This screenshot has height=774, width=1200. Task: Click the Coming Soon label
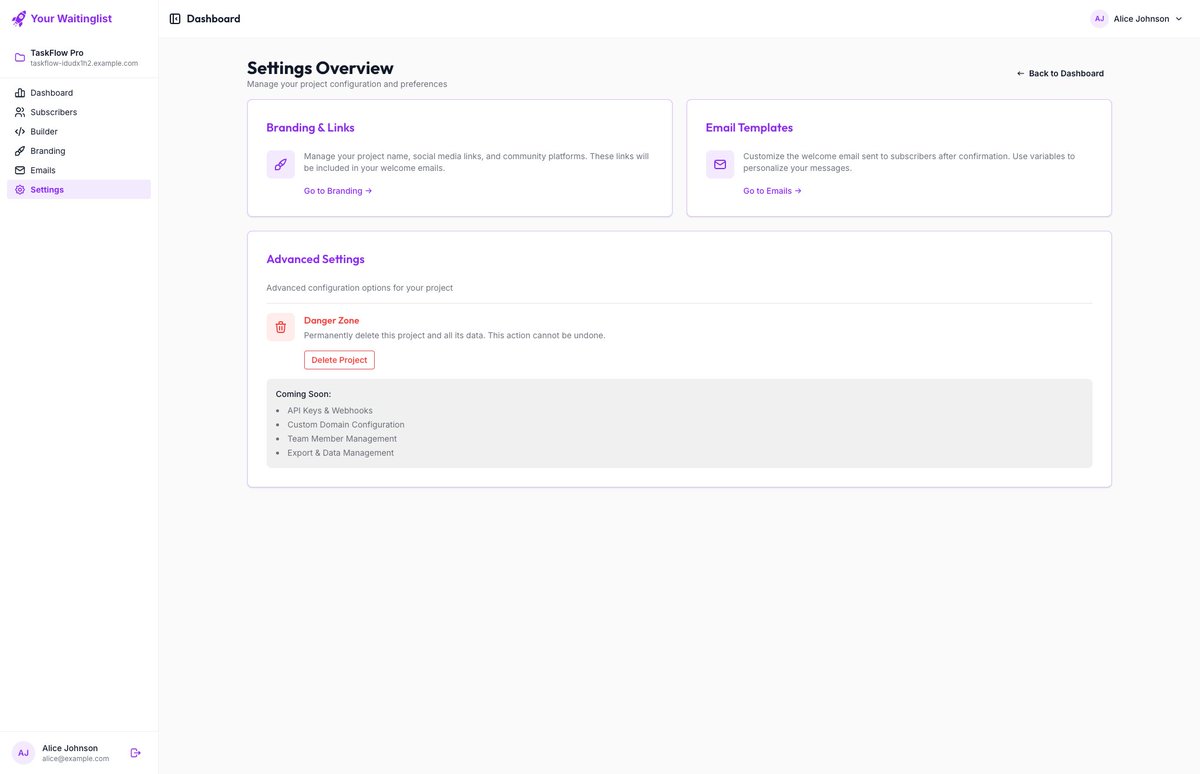(303, 394)
